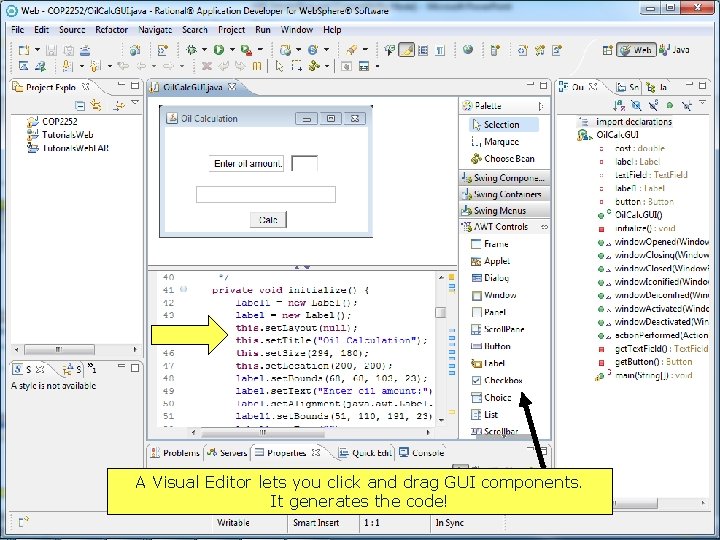The image size is (720, 540).
Task: Open the External Tools dropdown arrow
Action: pos(260,50)
